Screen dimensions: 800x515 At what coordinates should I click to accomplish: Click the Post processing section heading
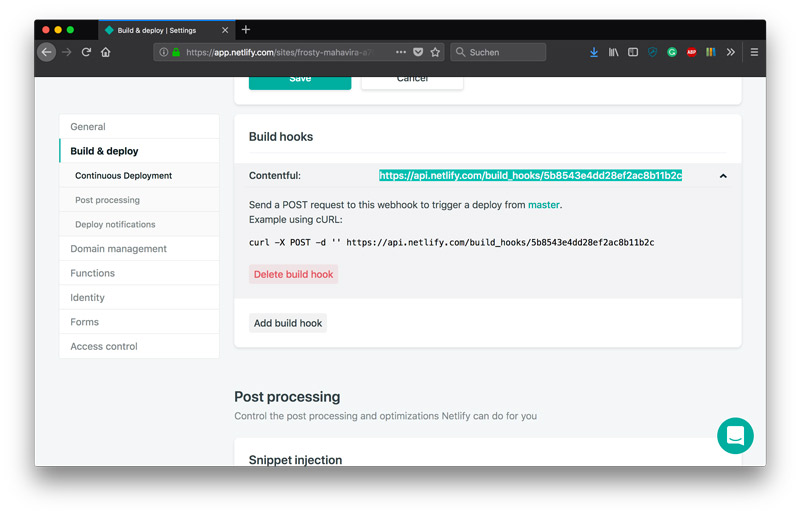287,397
